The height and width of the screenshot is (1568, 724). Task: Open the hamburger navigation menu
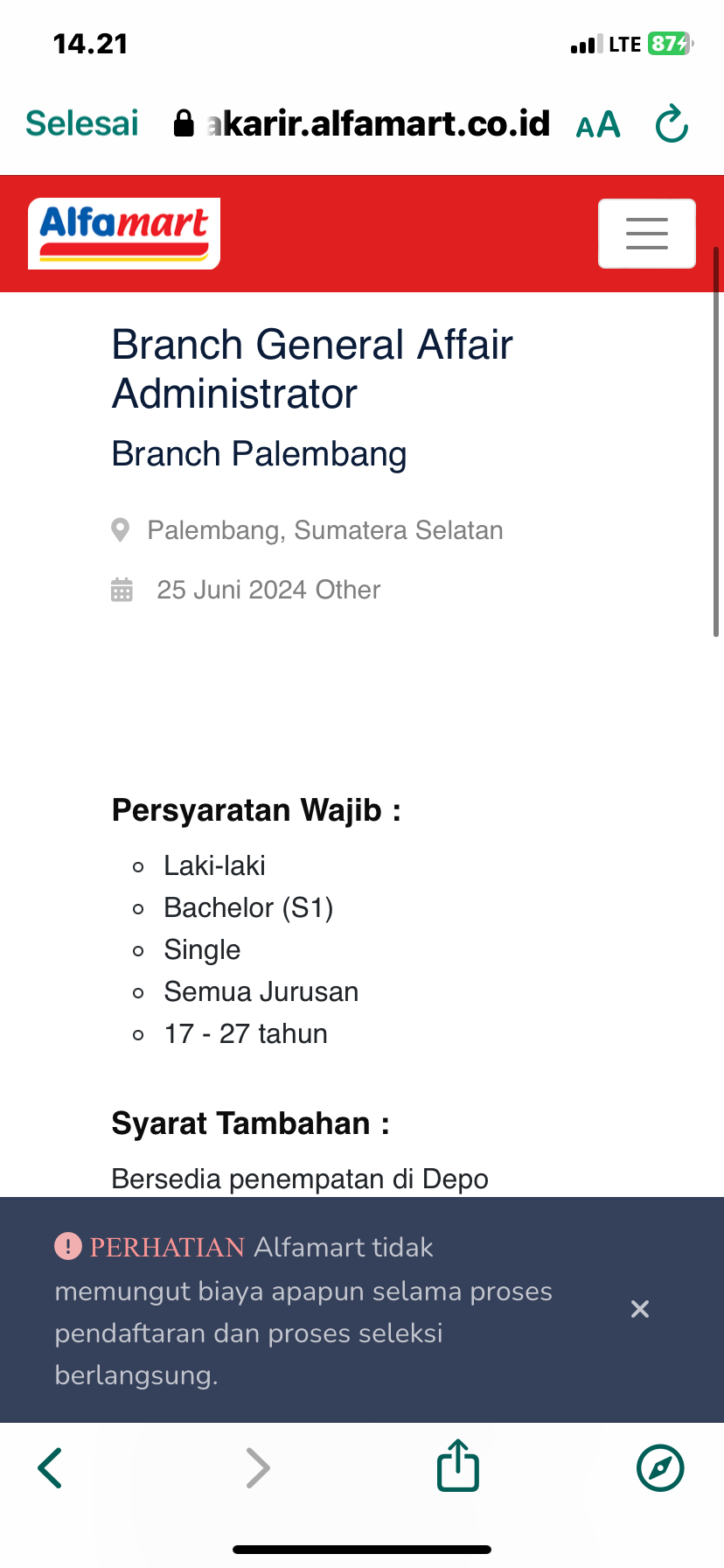pos(646,234)
